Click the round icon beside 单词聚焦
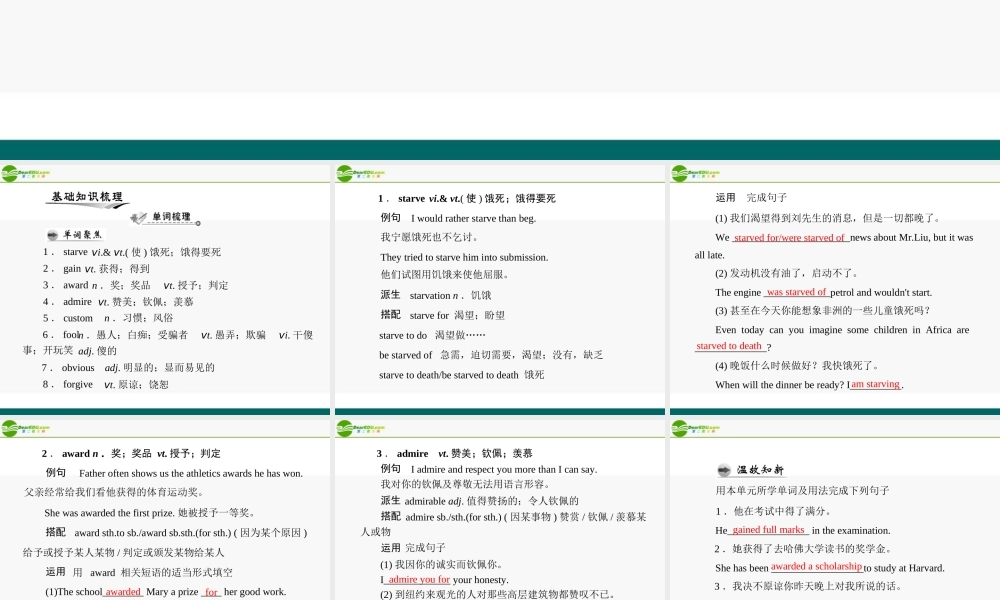This screenshot has width=1000, height=600. click(52, 235)
